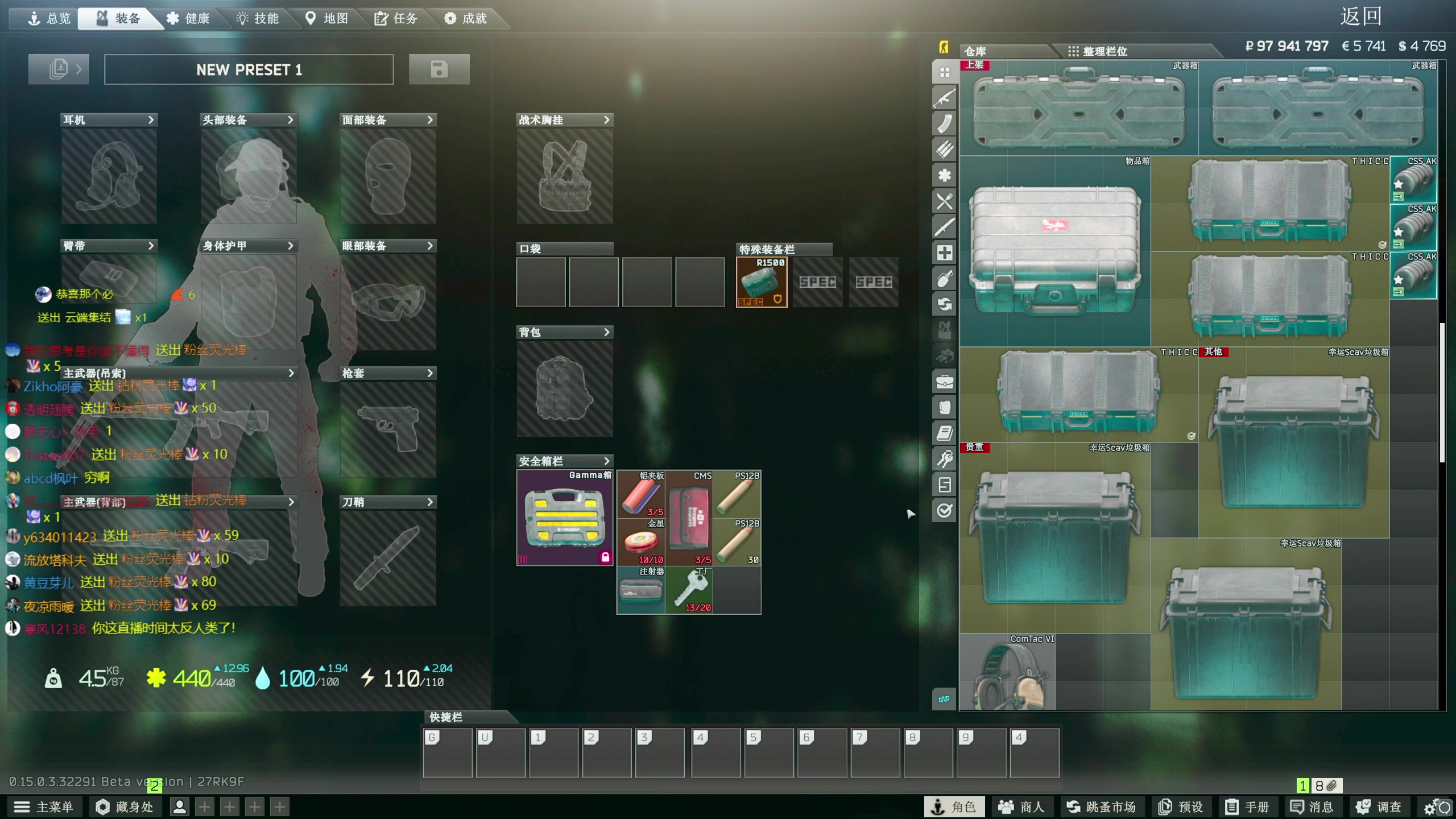The height and width of the screenshot is (819, 1456).
Task: Click the player profile icon next to 藏身处
Action: coord(180,806)
